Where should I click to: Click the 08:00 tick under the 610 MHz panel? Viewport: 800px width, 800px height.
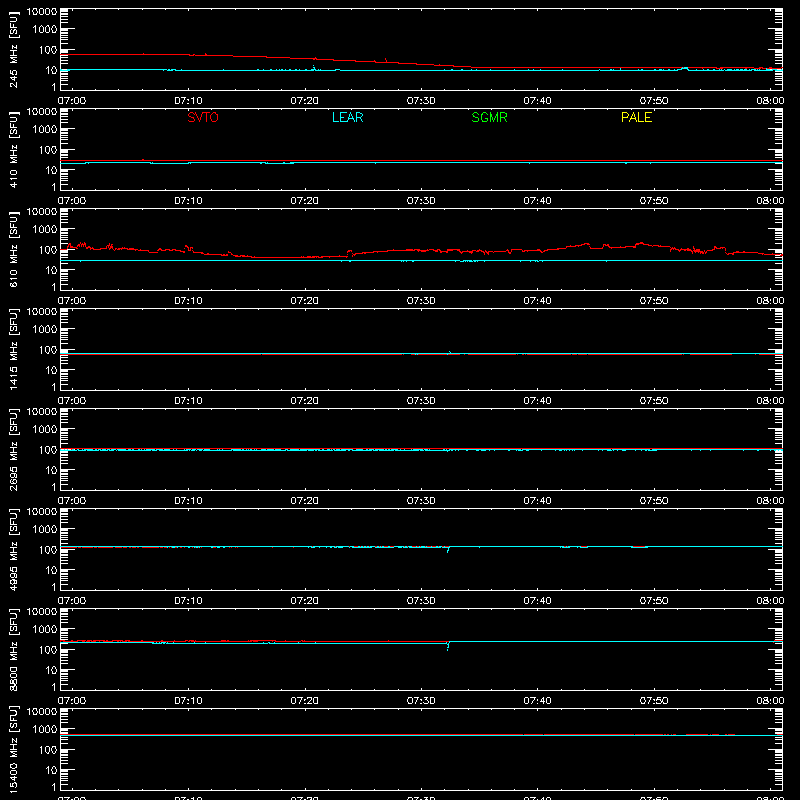(770, 301)
